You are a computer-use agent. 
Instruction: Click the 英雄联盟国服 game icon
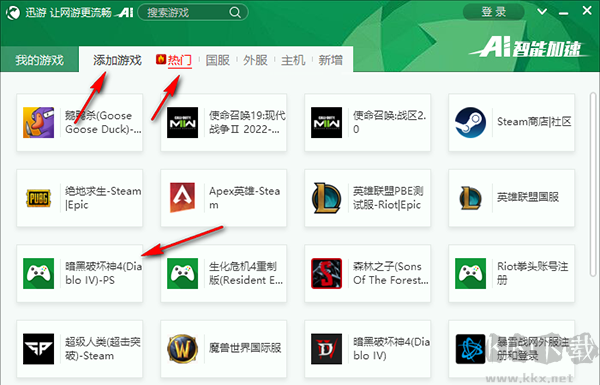(470, 198)
